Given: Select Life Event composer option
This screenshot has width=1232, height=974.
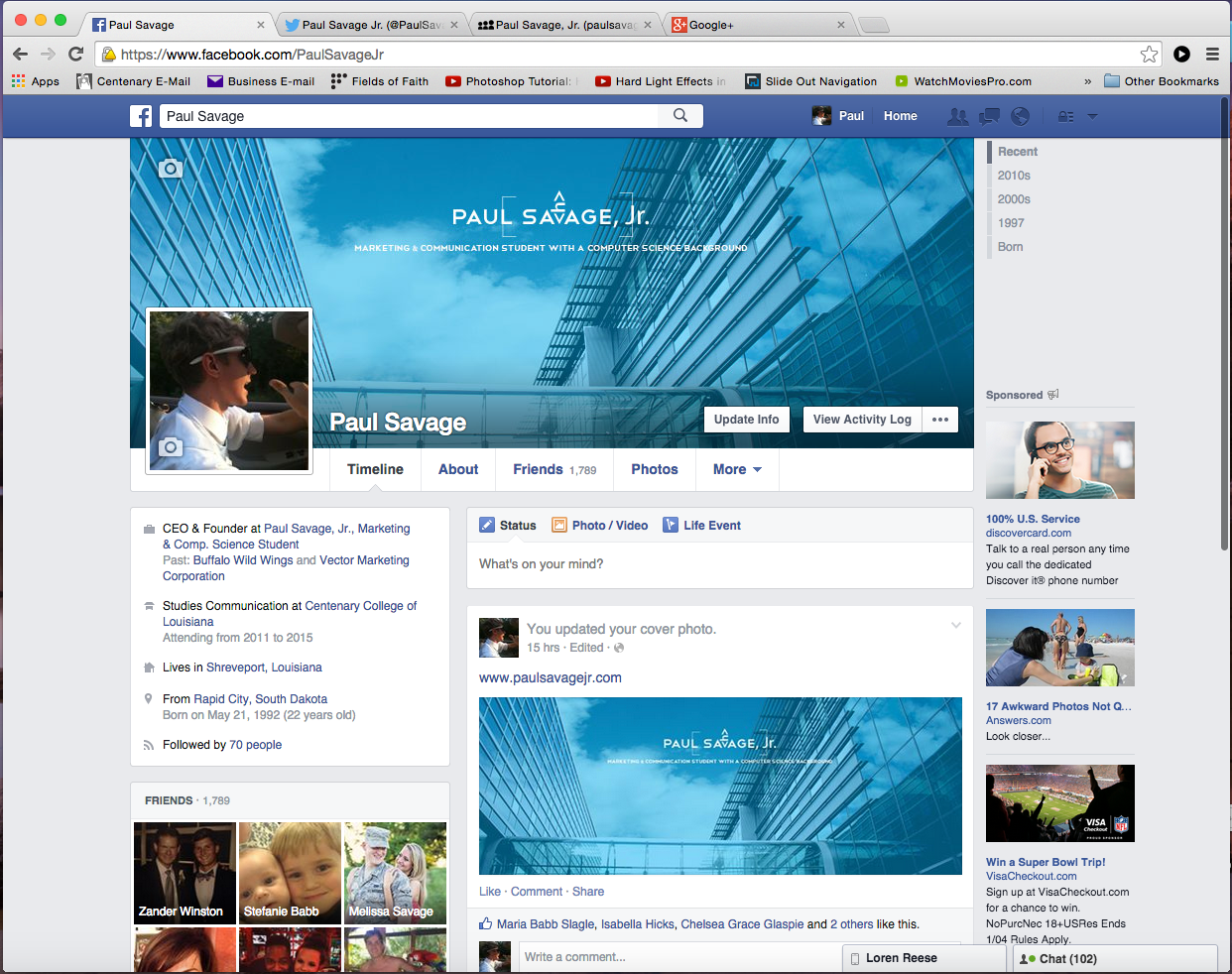Looking at the screenshot, I should (702, 525).
